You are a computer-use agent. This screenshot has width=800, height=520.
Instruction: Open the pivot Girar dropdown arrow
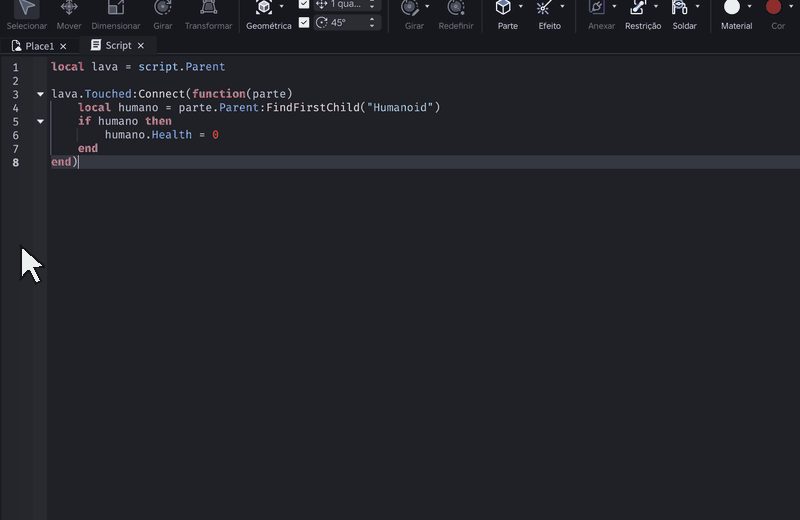427,7
